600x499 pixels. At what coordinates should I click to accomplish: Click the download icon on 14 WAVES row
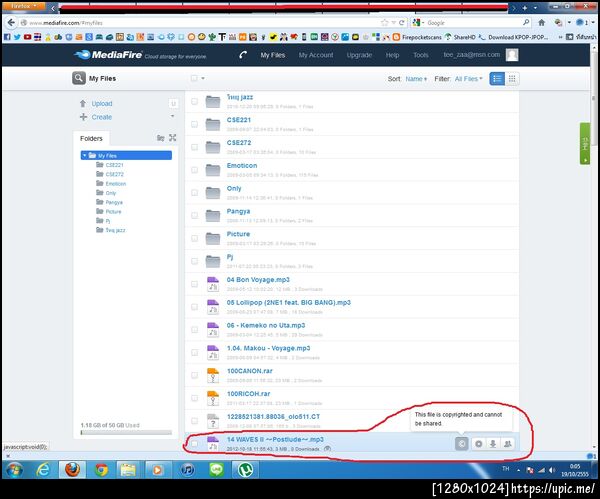point(493,444)
